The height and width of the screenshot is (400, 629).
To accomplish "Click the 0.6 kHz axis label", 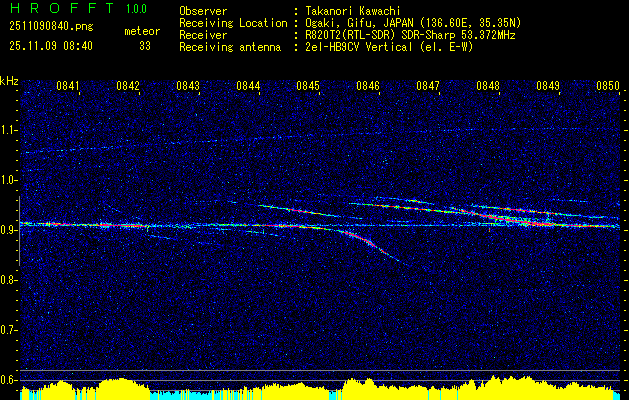I will click(x=9, y=380).
